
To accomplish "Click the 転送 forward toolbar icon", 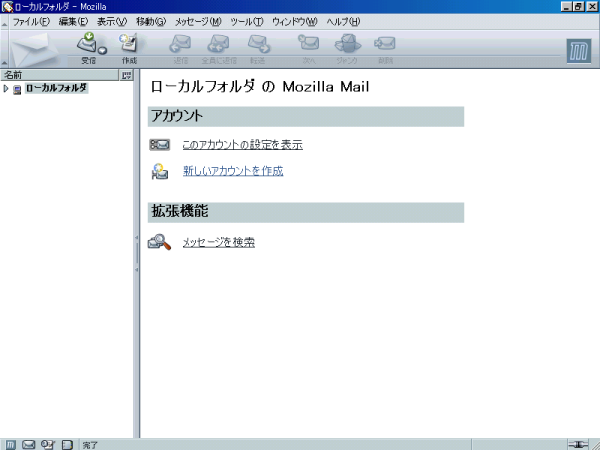I will [258, 44].
